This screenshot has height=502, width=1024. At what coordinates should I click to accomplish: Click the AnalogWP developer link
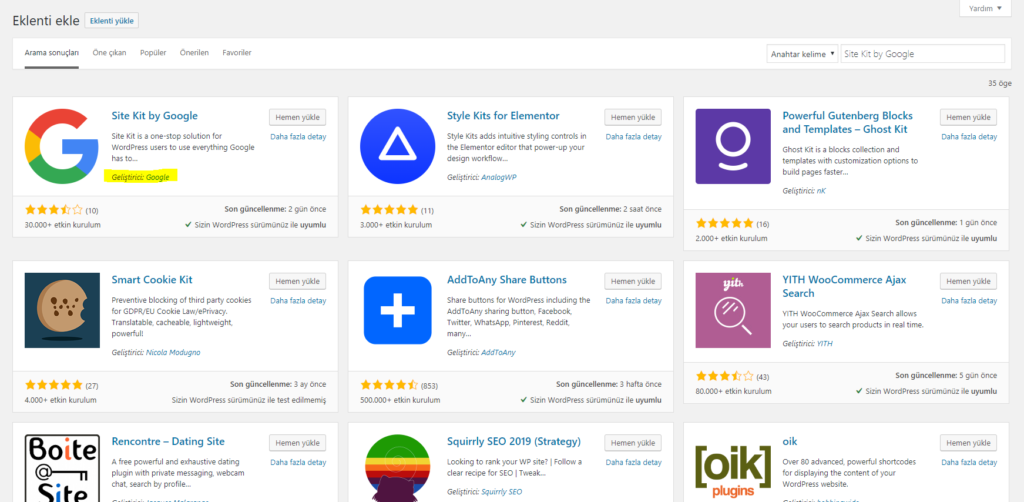coord(499,178)
